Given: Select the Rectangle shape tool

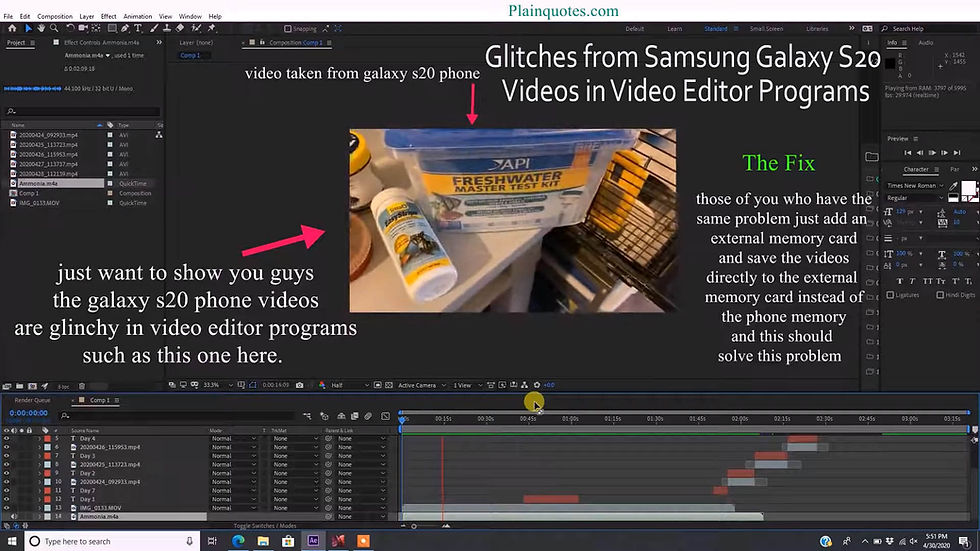Looking at the screenshot, I should [x=112, y=28].
